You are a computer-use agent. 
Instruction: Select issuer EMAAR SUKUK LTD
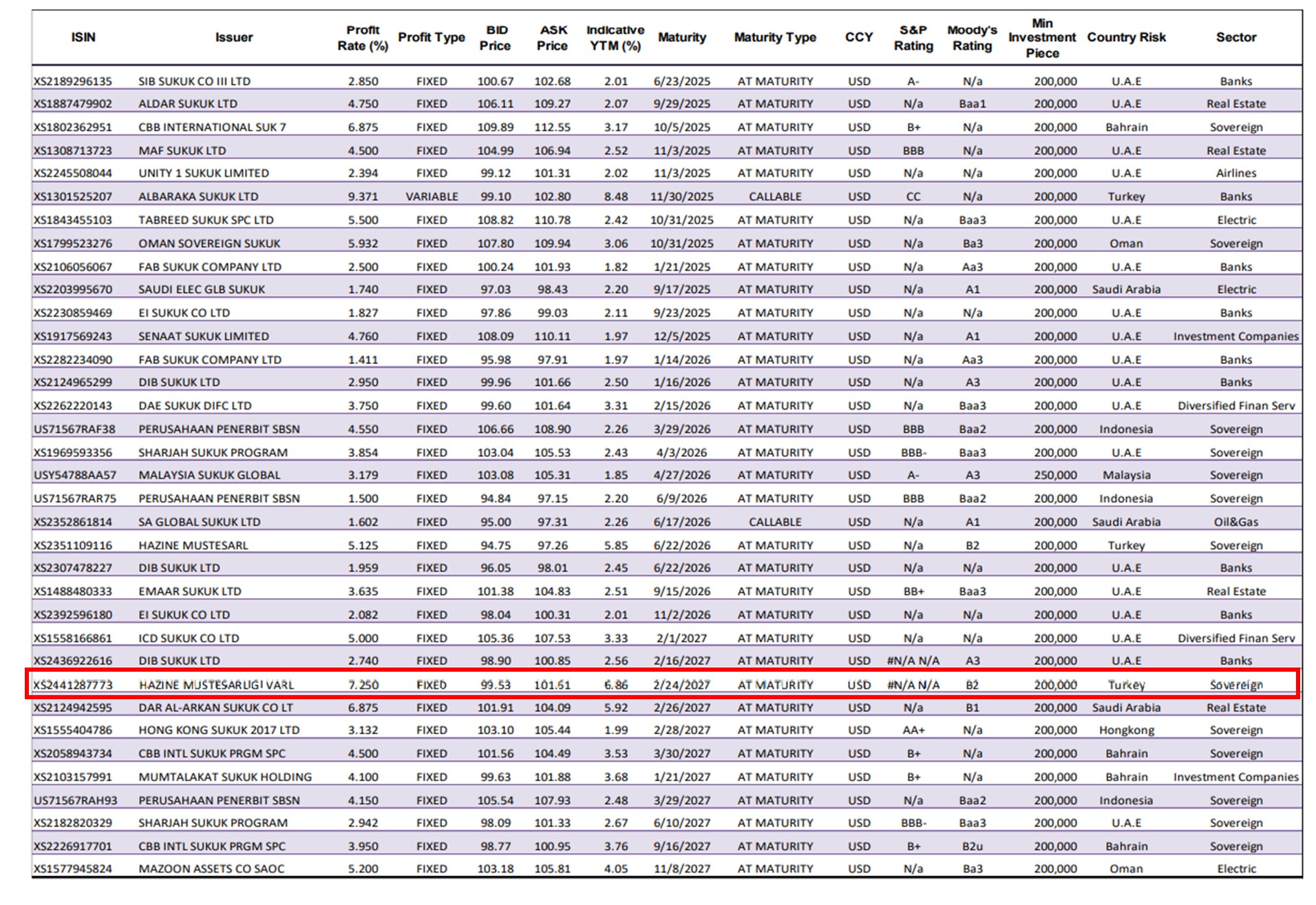(190, 592)
